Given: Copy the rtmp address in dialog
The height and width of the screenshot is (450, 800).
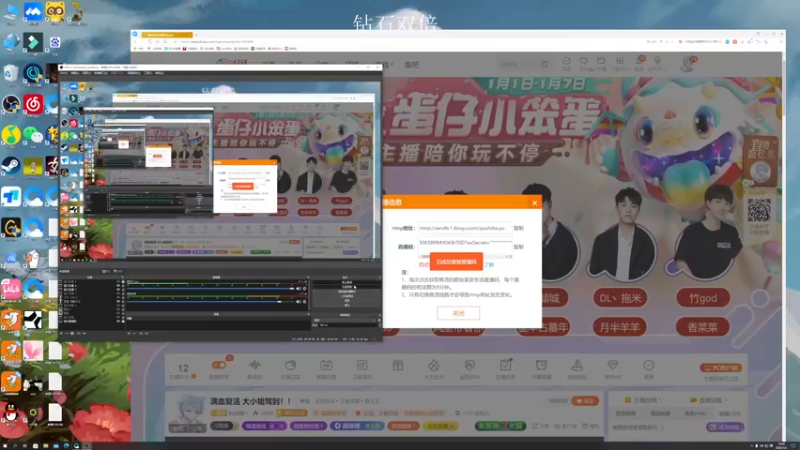Looking at the screenshot, I should coord(518,228).
